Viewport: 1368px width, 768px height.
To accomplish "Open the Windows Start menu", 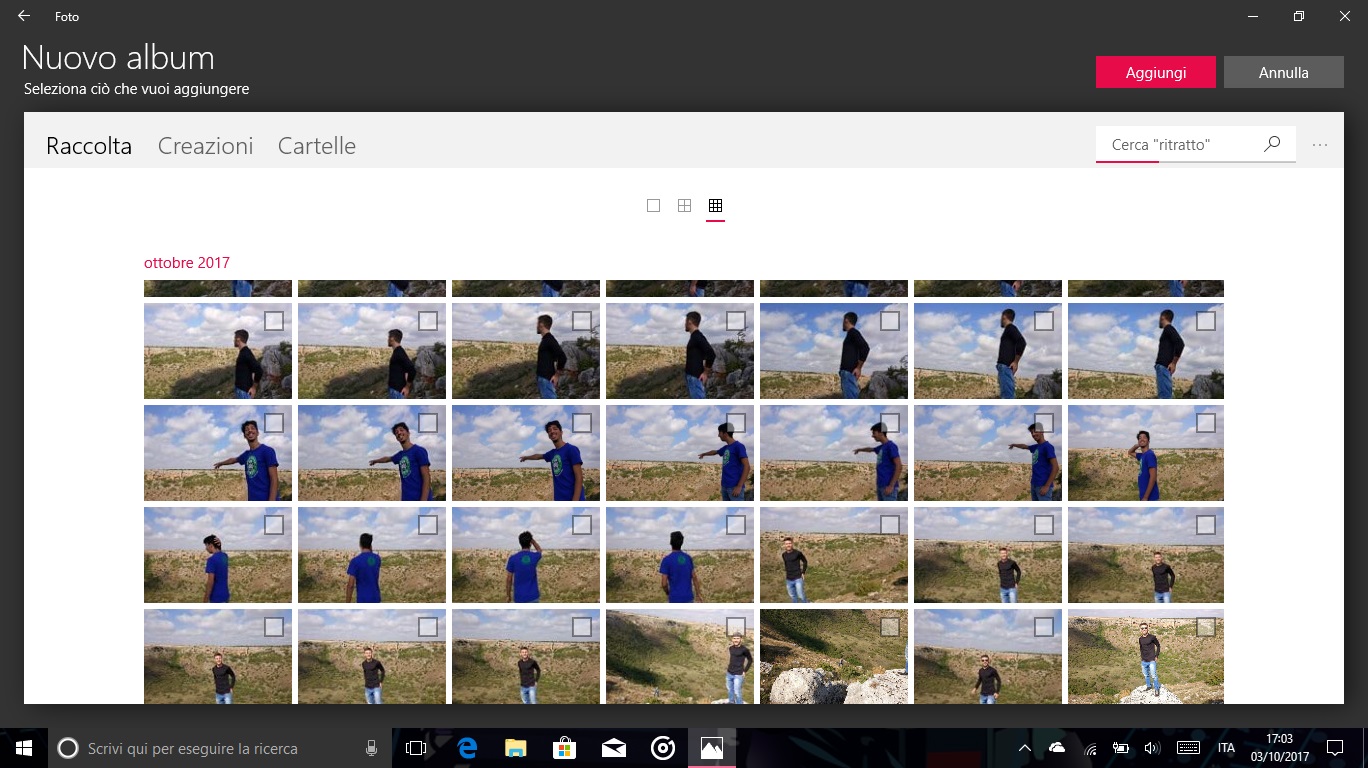I will [24, 747].
